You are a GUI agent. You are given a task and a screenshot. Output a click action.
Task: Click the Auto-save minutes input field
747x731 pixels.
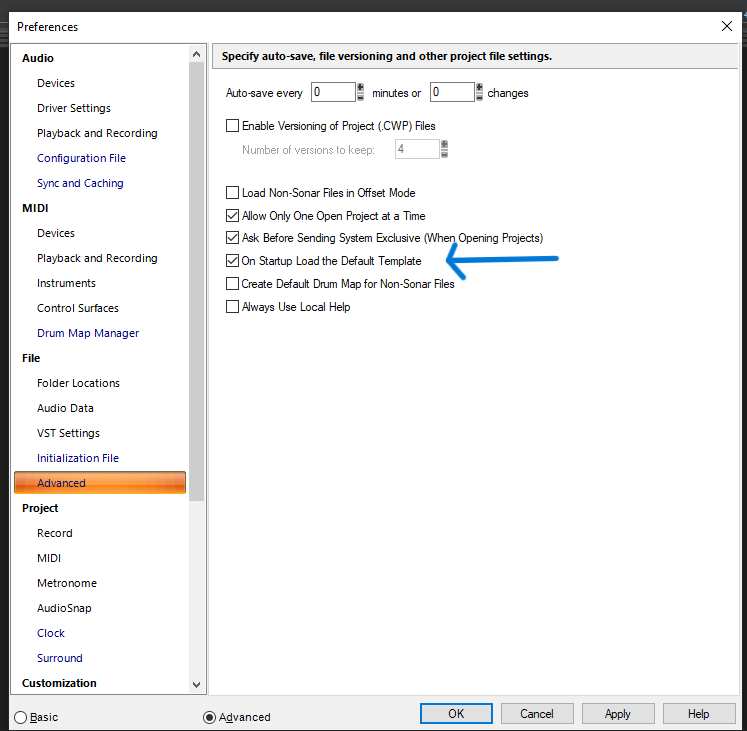click(333, 92)
